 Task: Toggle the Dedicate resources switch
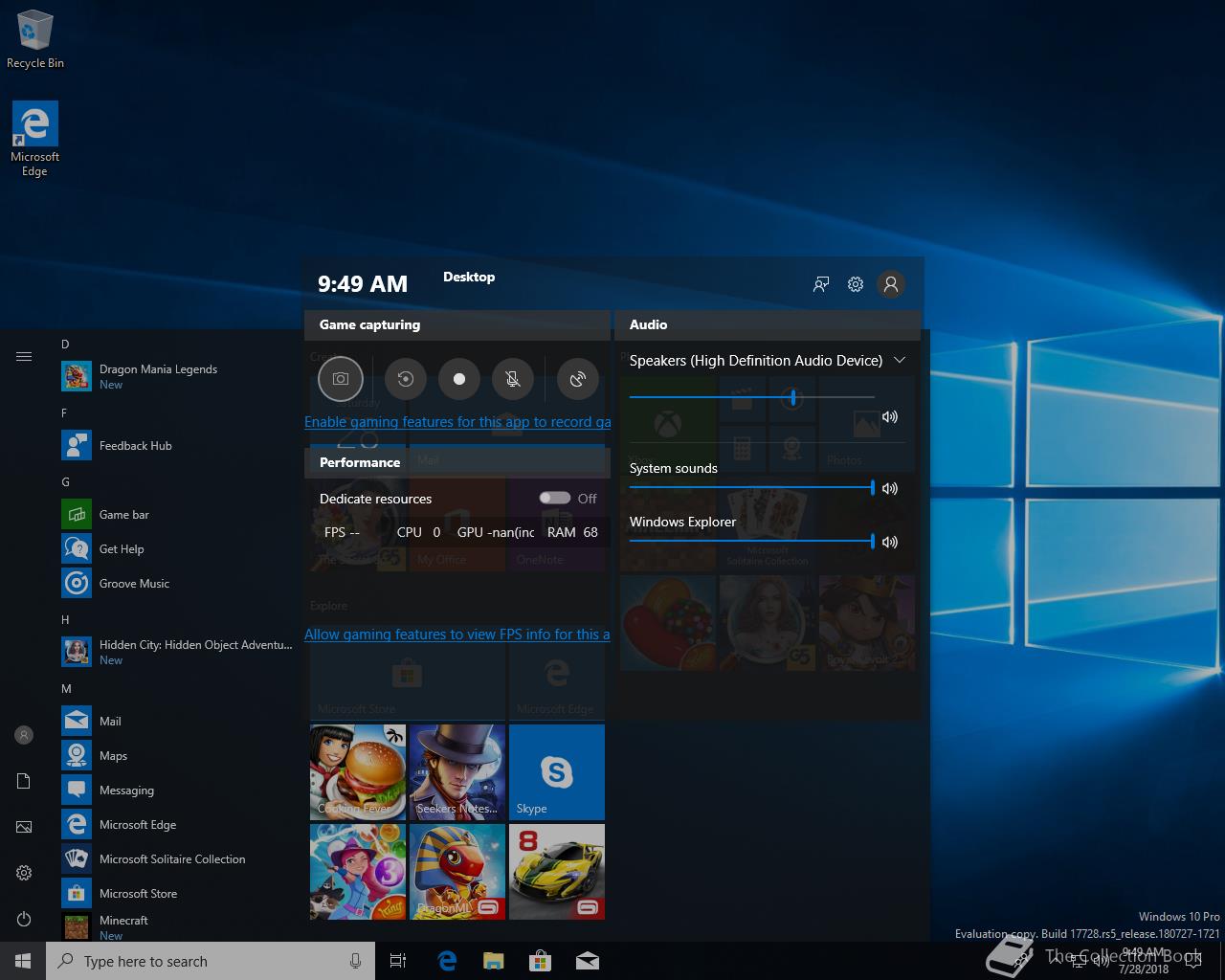point(554,499)
